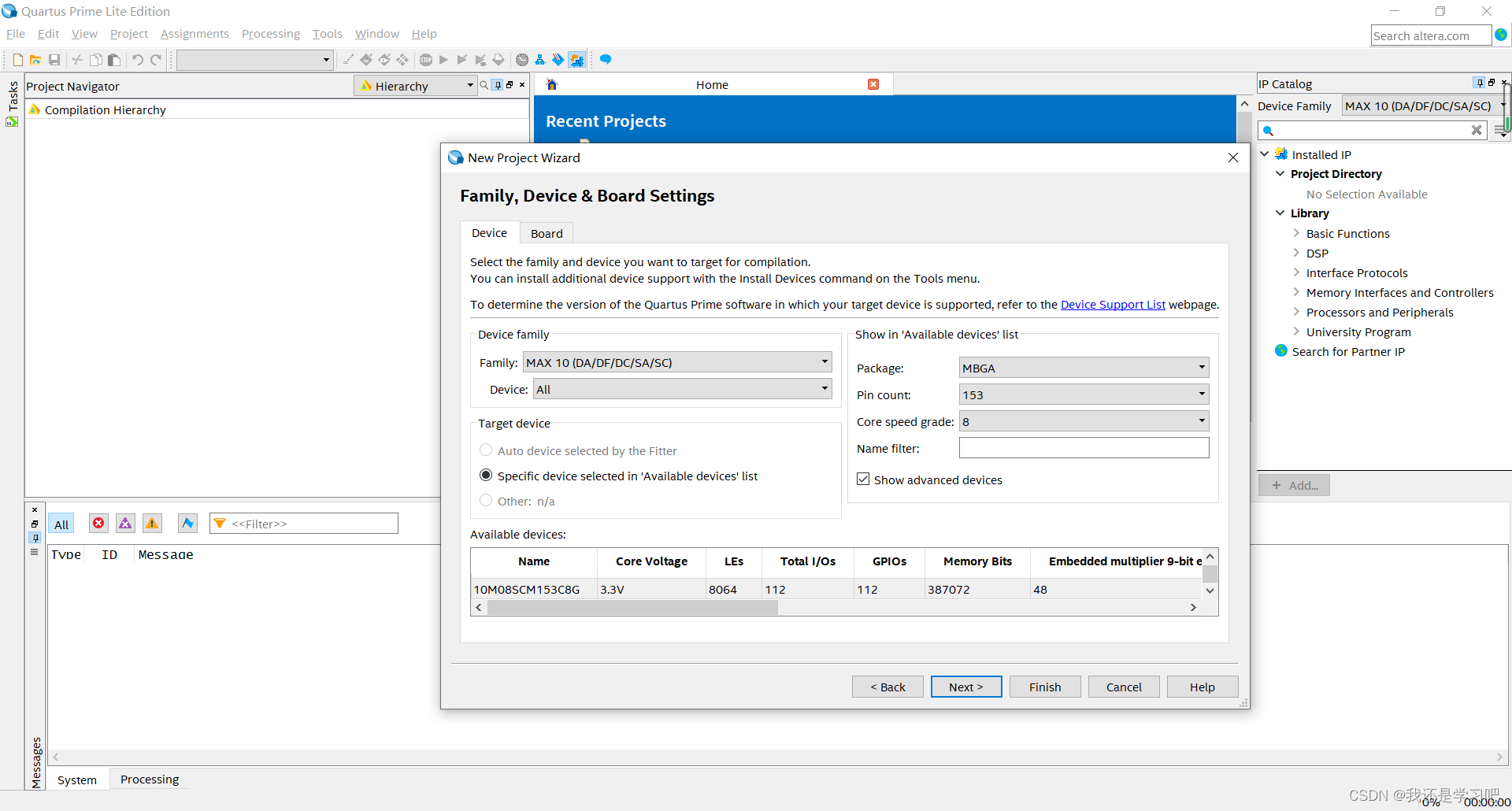Screen dimensions: 1512x811
Task: Click the New file toolbar icon
Action: pyautogui.click(x=18, y=60)
